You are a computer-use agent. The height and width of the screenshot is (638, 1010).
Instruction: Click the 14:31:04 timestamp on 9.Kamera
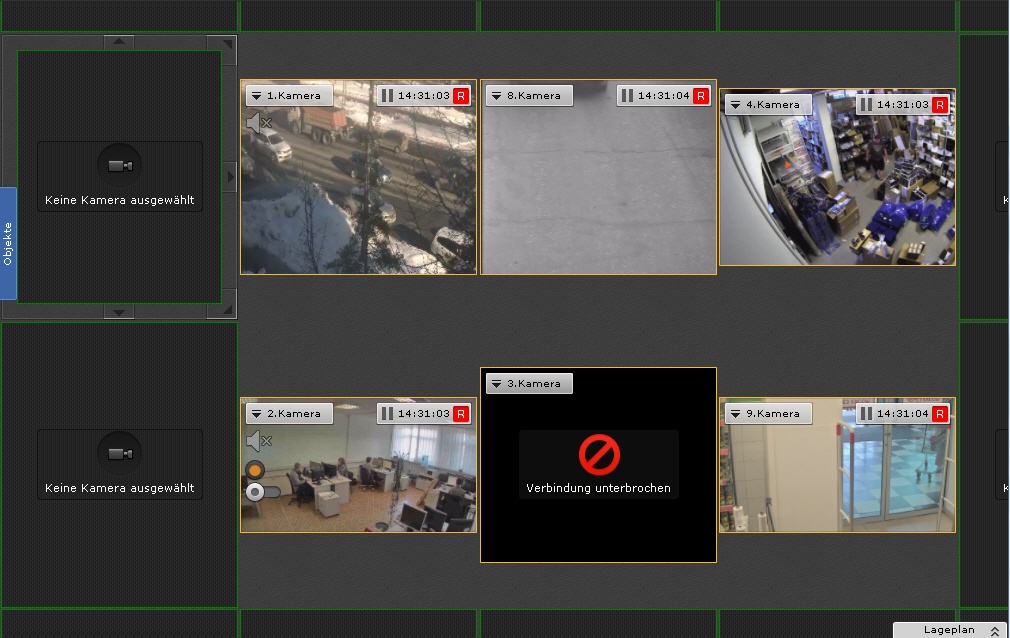tap(902, 414)
